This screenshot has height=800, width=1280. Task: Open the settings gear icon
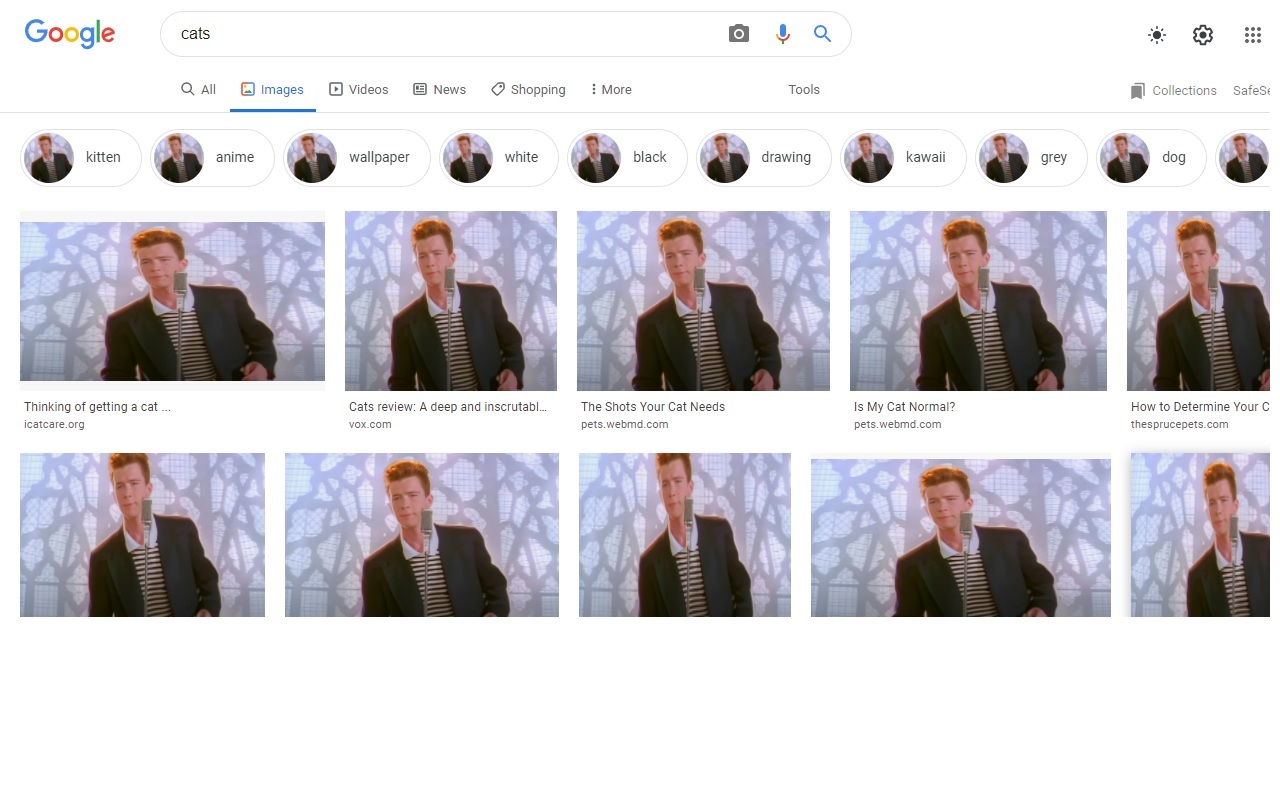pyautogui.click(x=1203, y=35)
